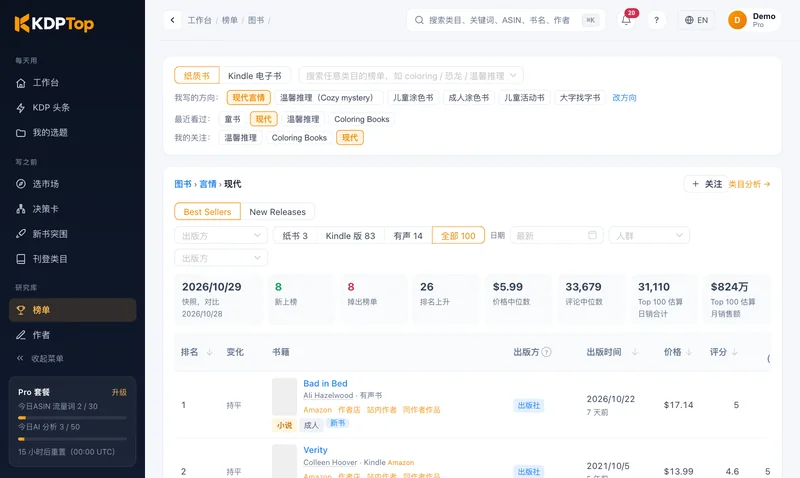Click the KDPTop logo
Screen dimensions: 800x478
pyautogui.click(x=54, y=23)
